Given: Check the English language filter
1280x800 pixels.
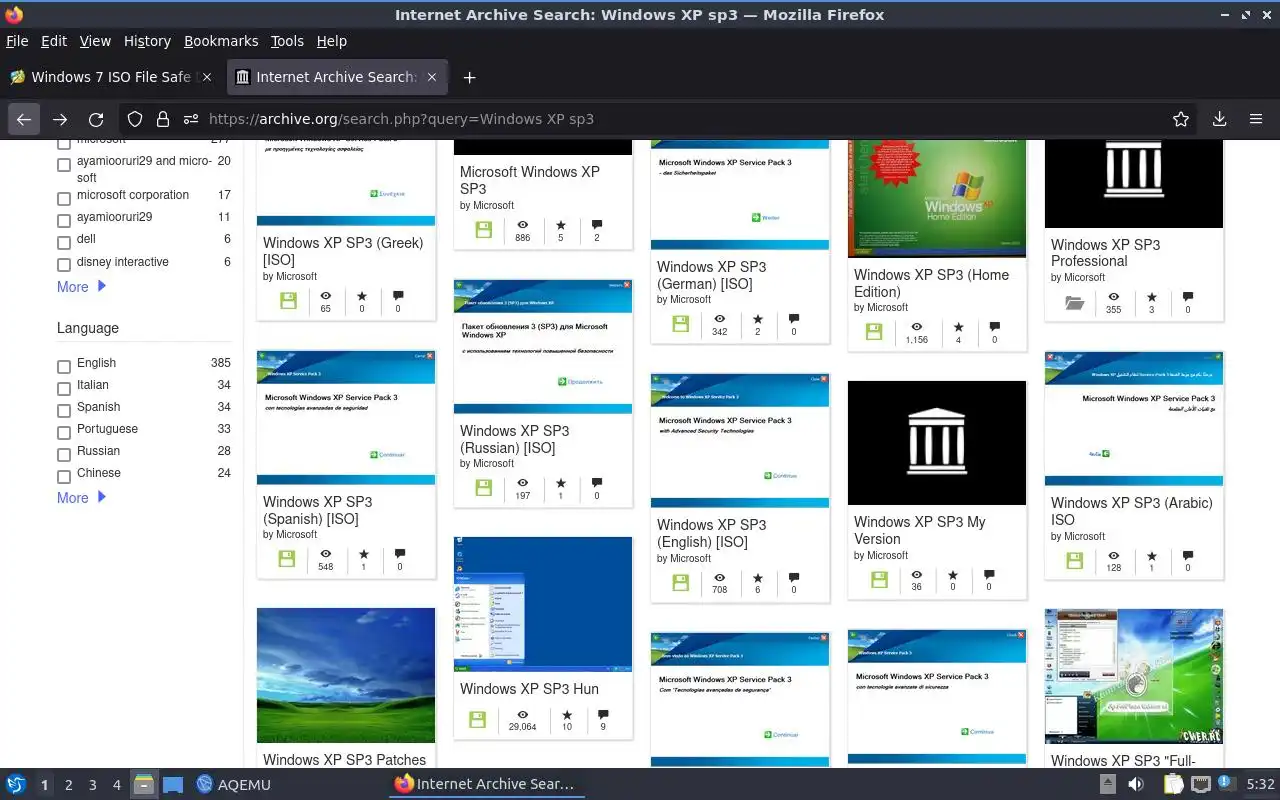Looking at the screenshot, I should (x=64, y=367).
